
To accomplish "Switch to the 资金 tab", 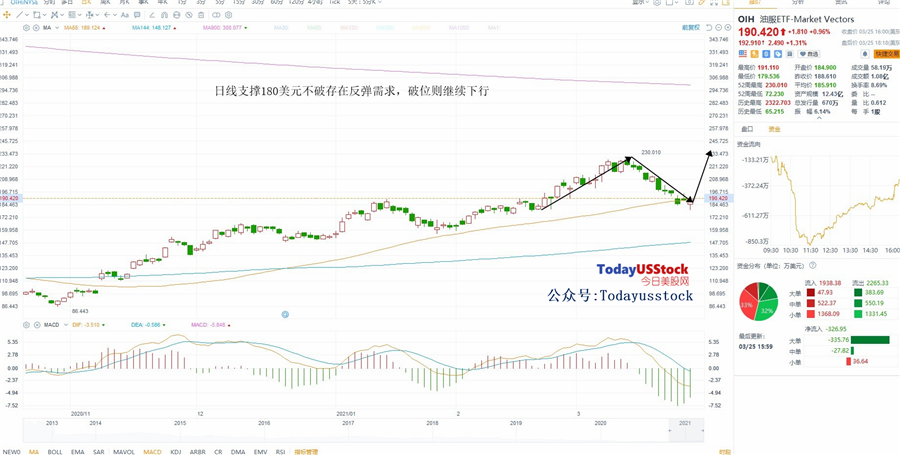I will (774, 129).
